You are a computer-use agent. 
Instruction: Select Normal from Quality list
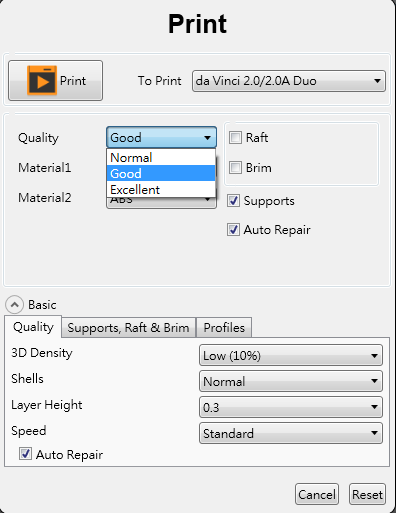[161, 157]
